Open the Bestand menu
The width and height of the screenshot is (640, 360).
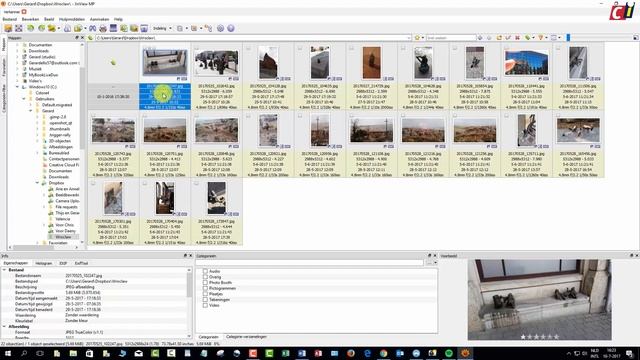(x=10, y=19)
